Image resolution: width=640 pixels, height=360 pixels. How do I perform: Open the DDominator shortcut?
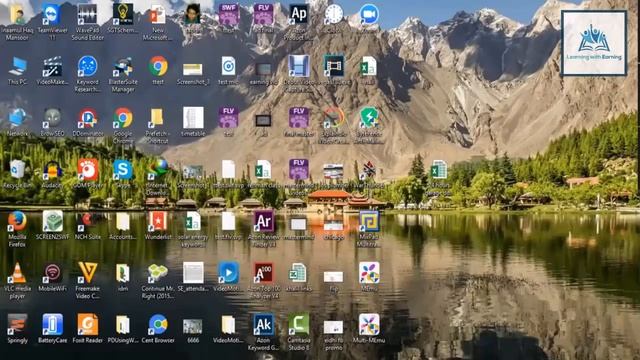[87, 118]
